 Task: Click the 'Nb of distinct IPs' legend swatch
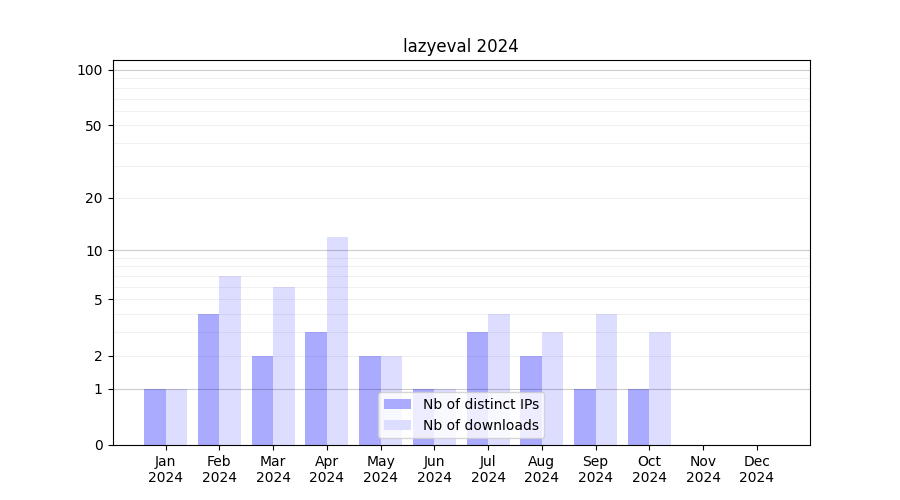(x=397, y=404)
